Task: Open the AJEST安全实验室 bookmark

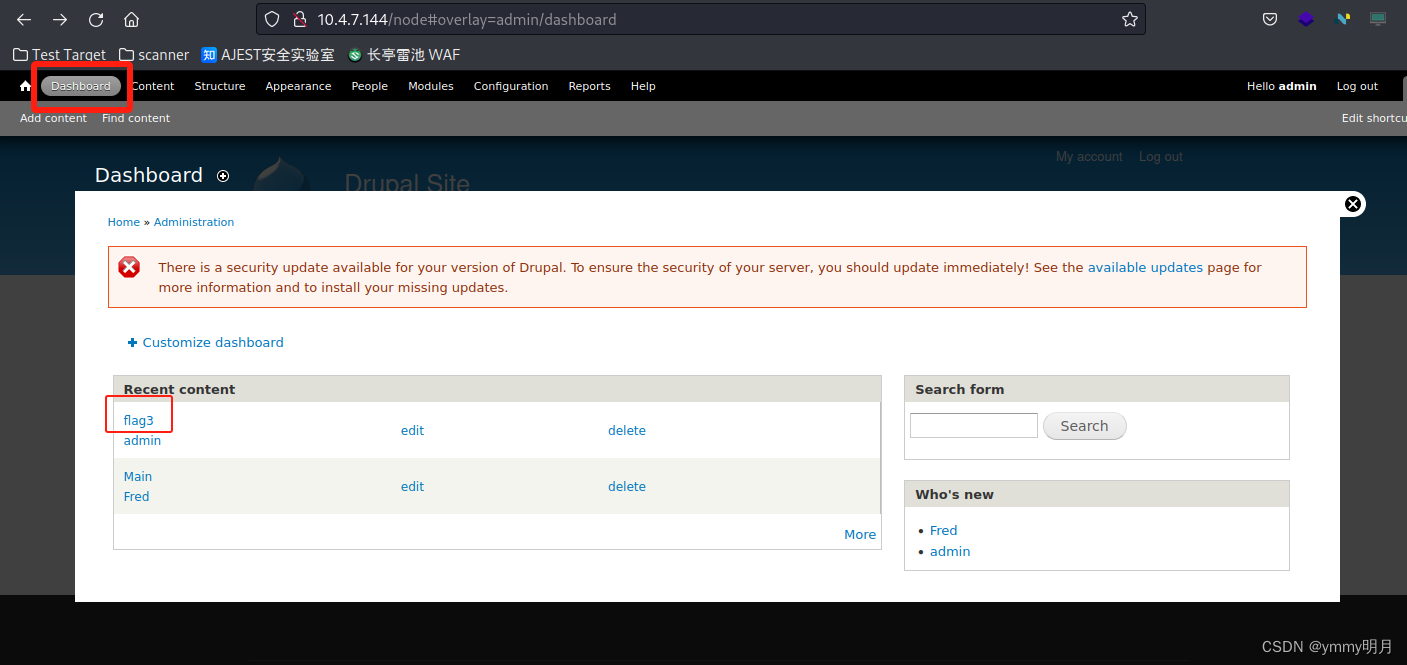Action: [268, 55]
